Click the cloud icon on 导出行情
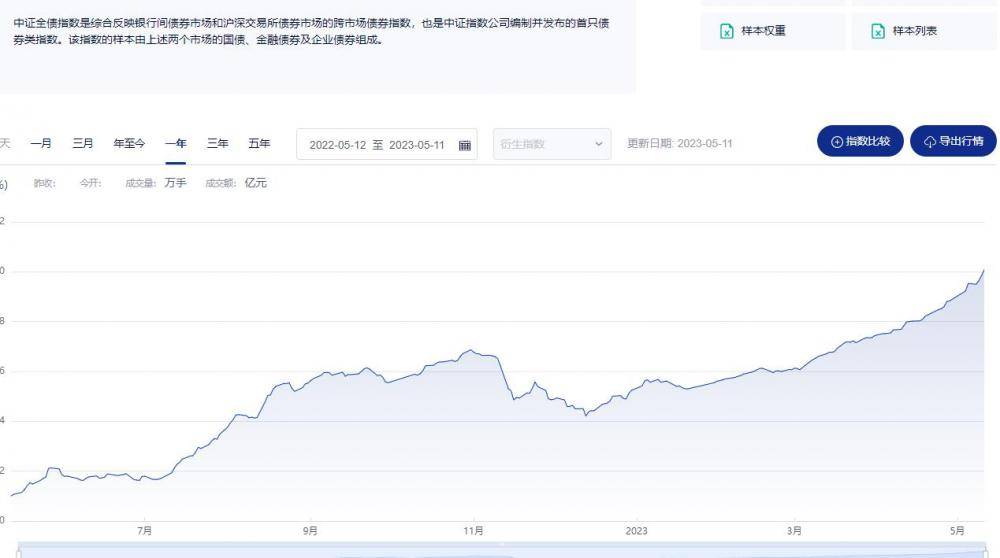Viewport: 1000px width, 558px height. [929, 142]
